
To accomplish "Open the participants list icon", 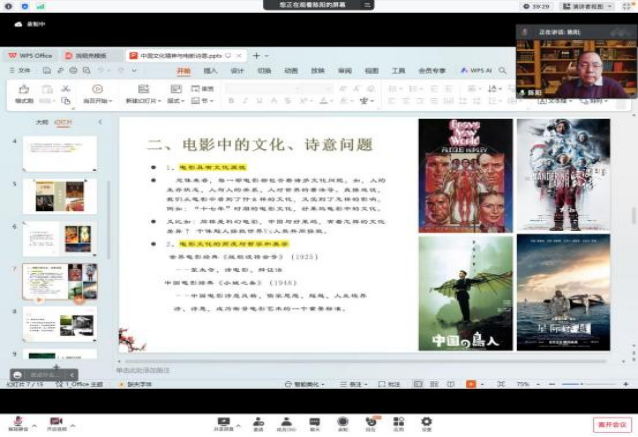I will [286, 422].
